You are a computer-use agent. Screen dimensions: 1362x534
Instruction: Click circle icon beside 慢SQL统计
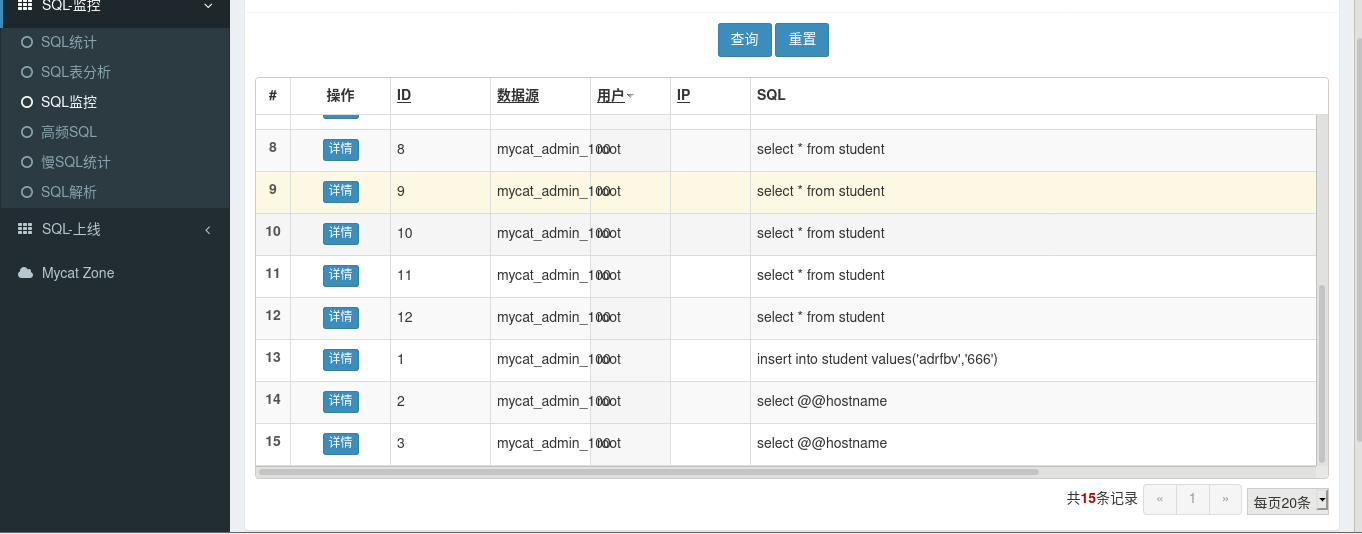pyautogui.click(x=27, y=162)
